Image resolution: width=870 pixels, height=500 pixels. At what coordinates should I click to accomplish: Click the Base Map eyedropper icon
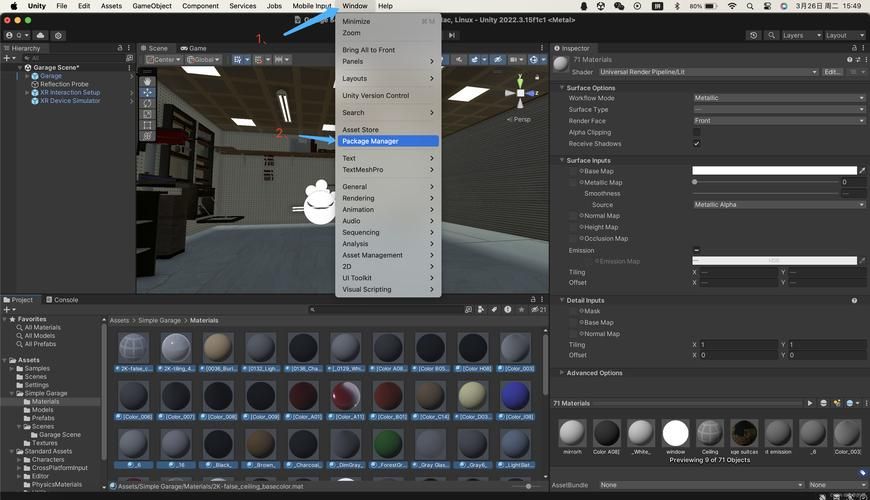pos(862,171)
